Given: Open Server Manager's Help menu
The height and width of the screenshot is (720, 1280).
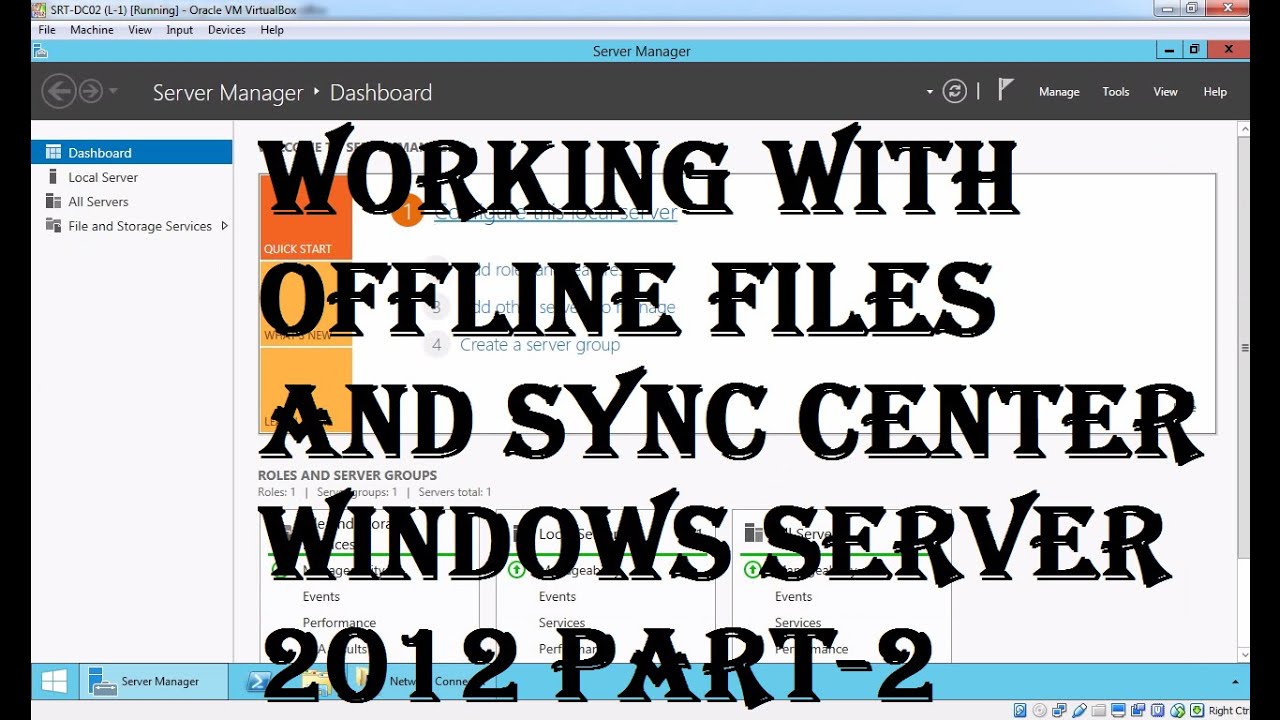Looking at the screenshot, I should coord(1215,92).
